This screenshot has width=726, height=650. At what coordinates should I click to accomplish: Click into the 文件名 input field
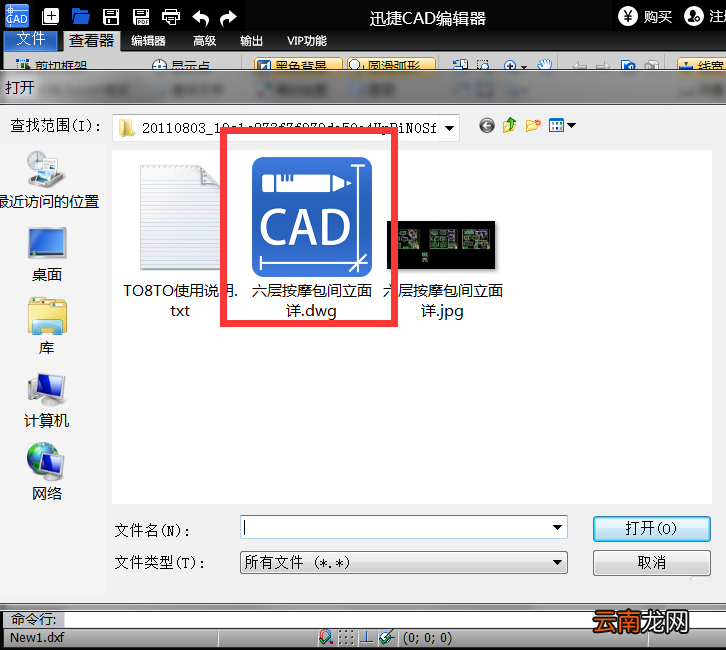click(x=396, y=527)
